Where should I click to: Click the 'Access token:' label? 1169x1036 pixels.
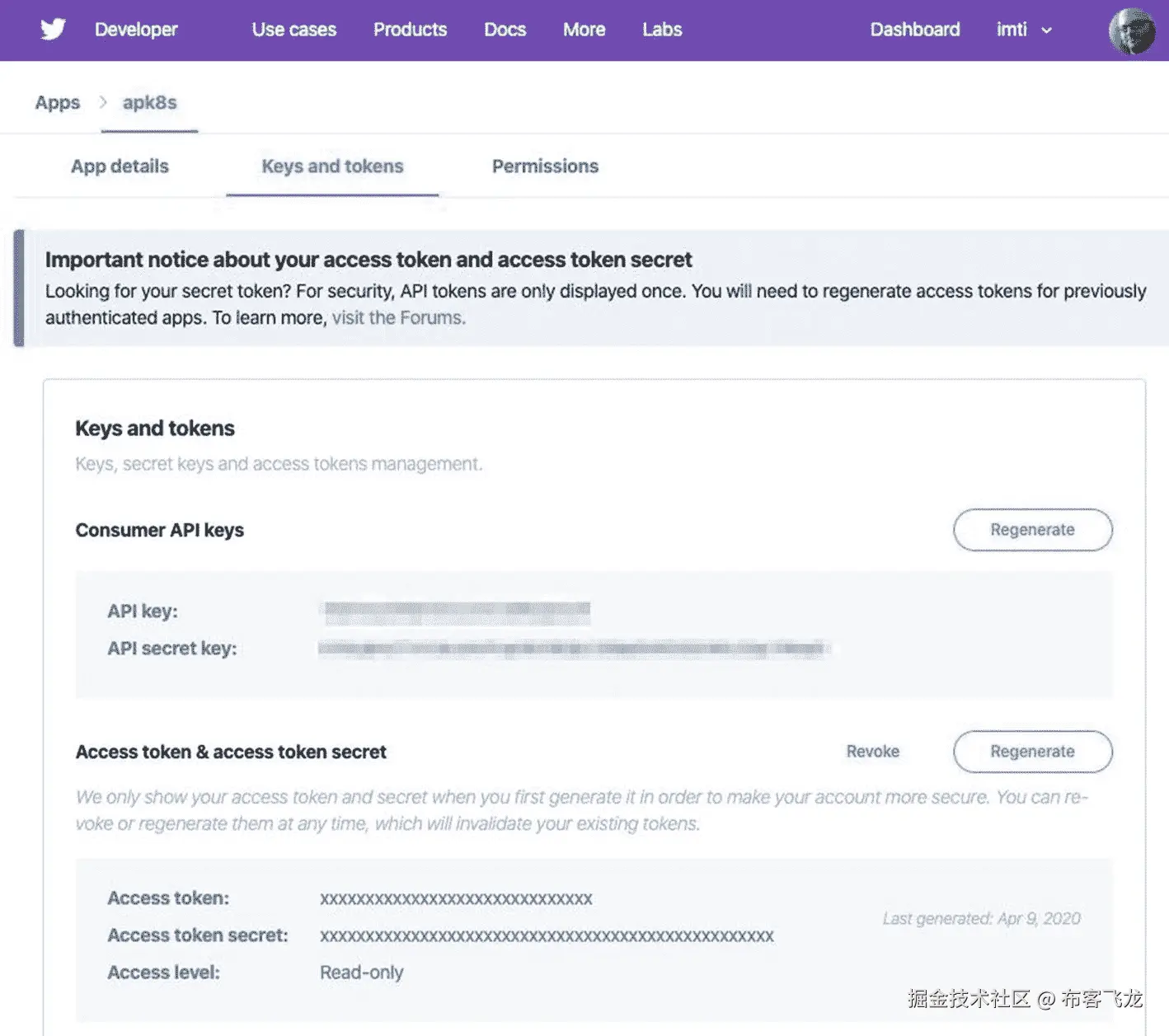coord(168,898)
